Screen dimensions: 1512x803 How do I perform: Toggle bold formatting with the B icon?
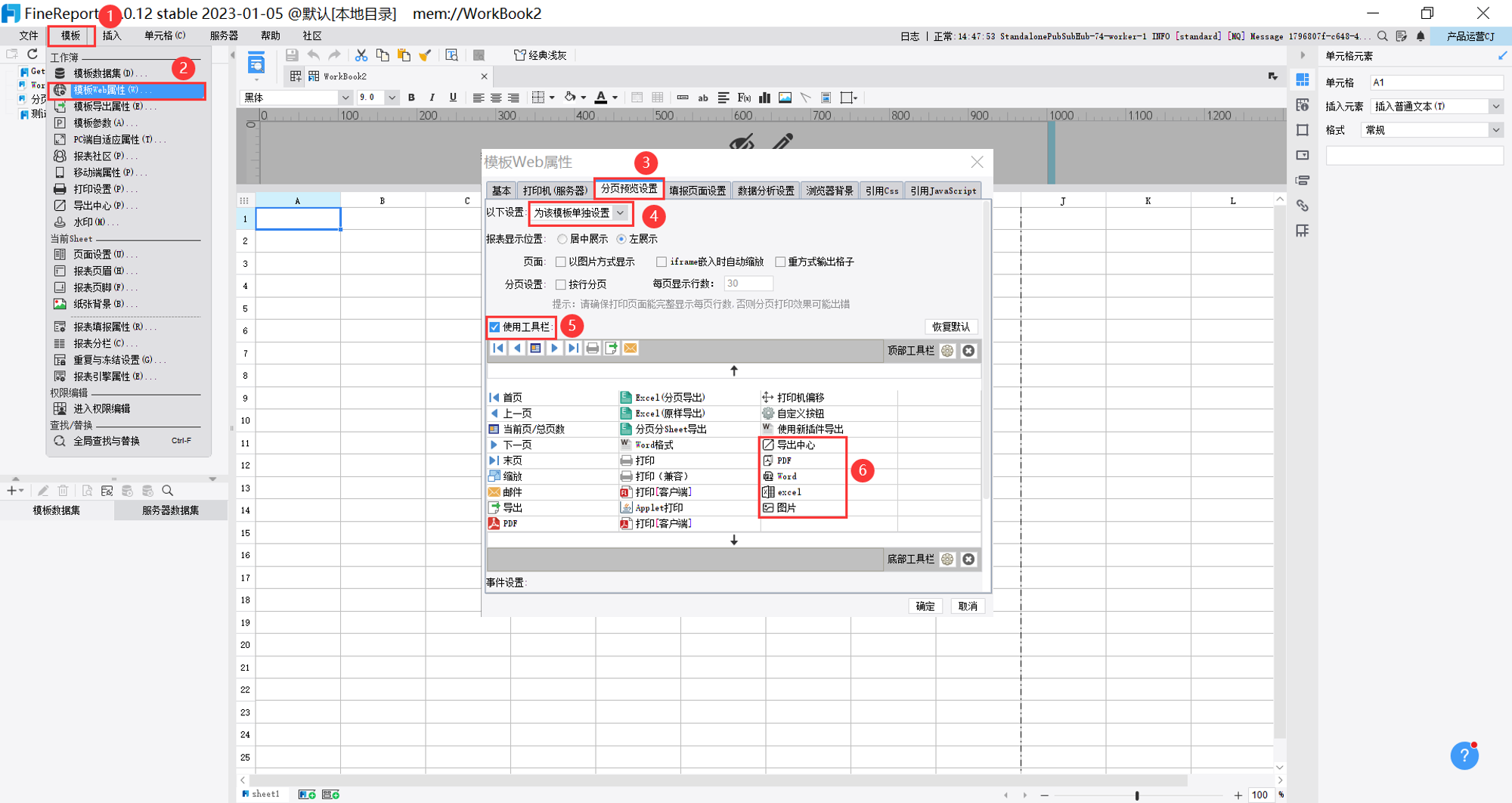coord(411,98)
